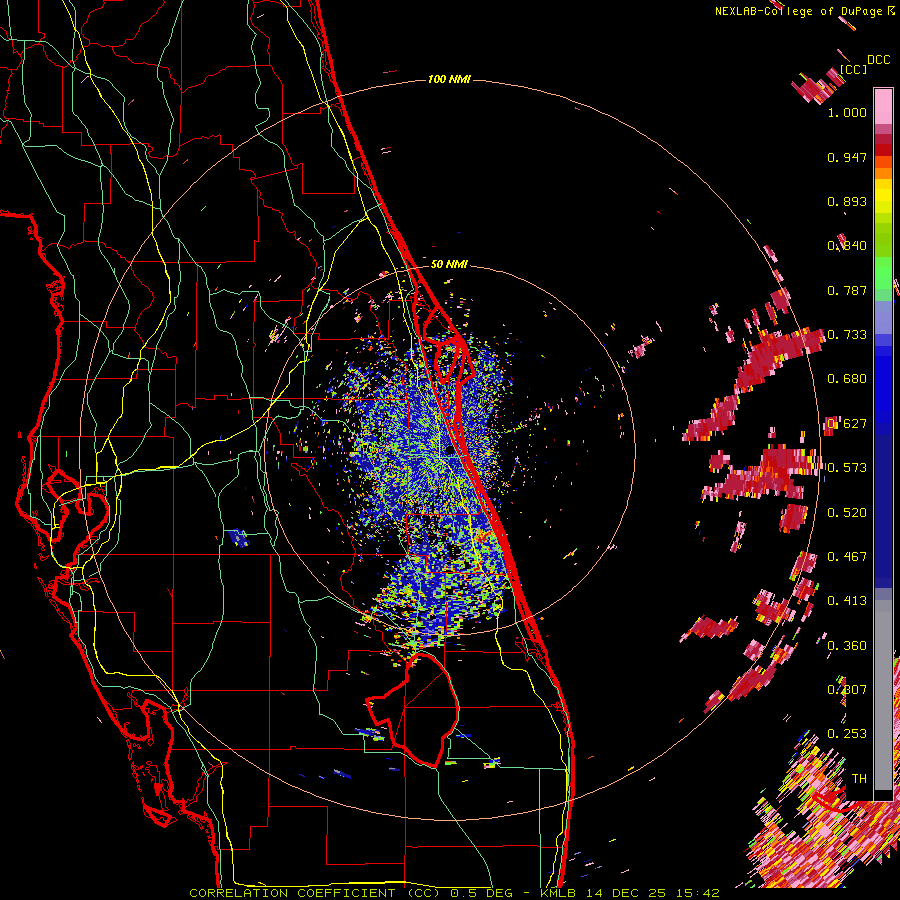900x900 pixels.
Task: Select the [CC] legend unit label
Action: (853, 69)
